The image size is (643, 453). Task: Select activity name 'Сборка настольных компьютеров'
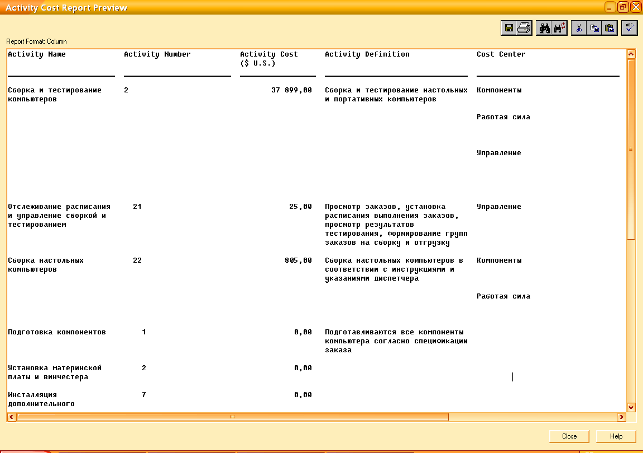pyautogui.click(x=46, y=265)
